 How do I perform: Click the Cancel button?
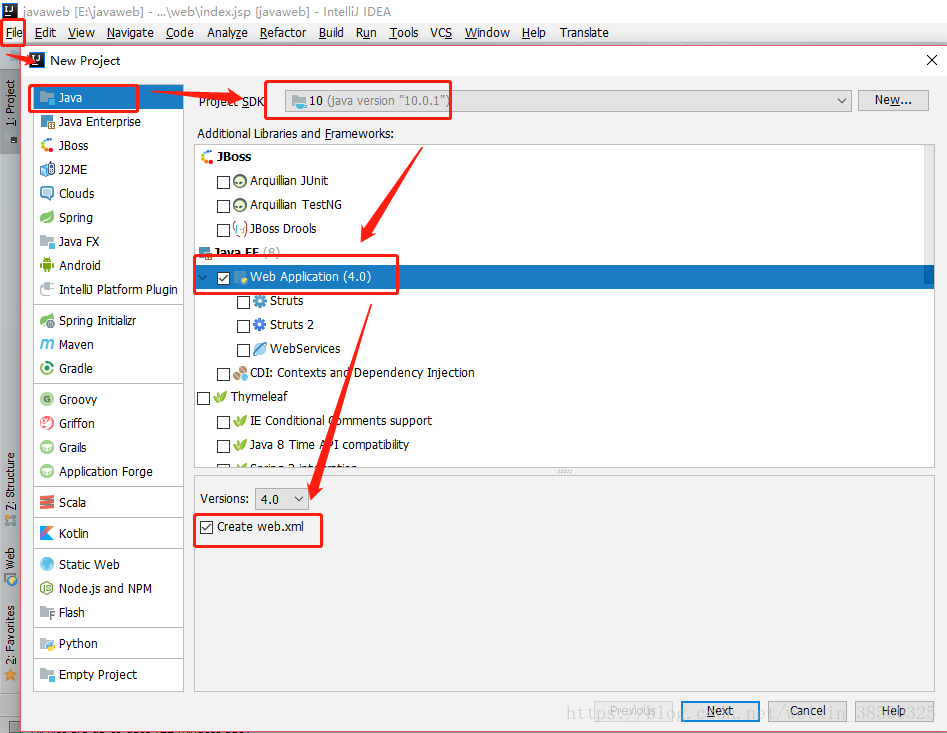(807, 711)
